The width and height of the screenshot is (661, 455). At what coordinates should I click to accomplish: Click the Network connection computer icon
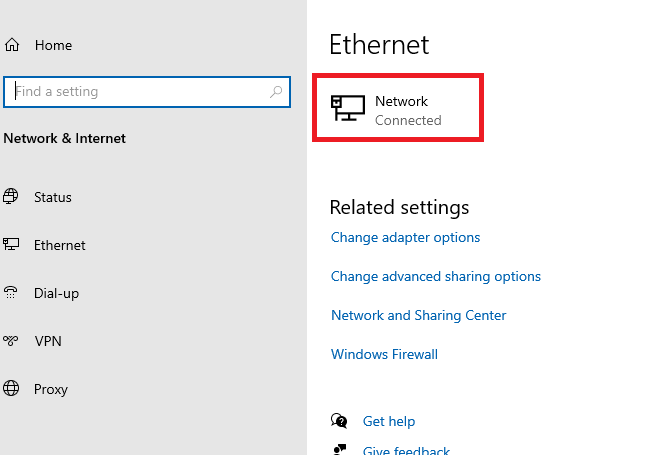point(348,108)
